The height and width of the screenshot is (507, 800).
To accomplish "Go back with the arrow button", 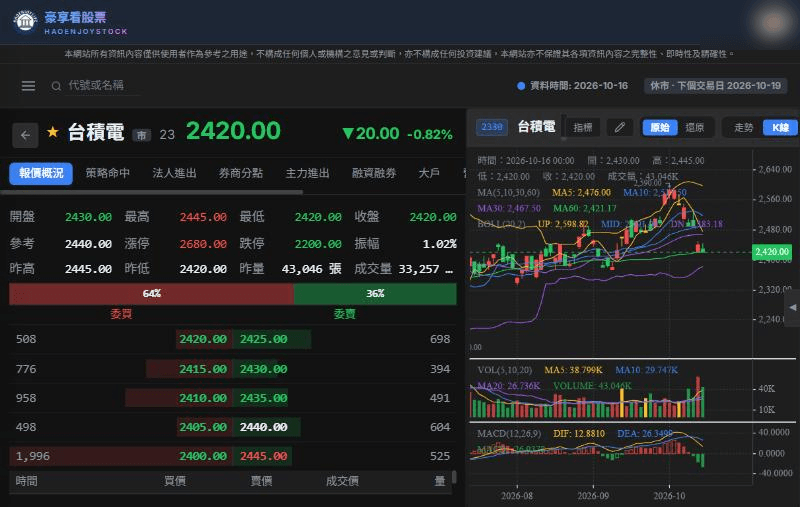I will pos(25,135).
